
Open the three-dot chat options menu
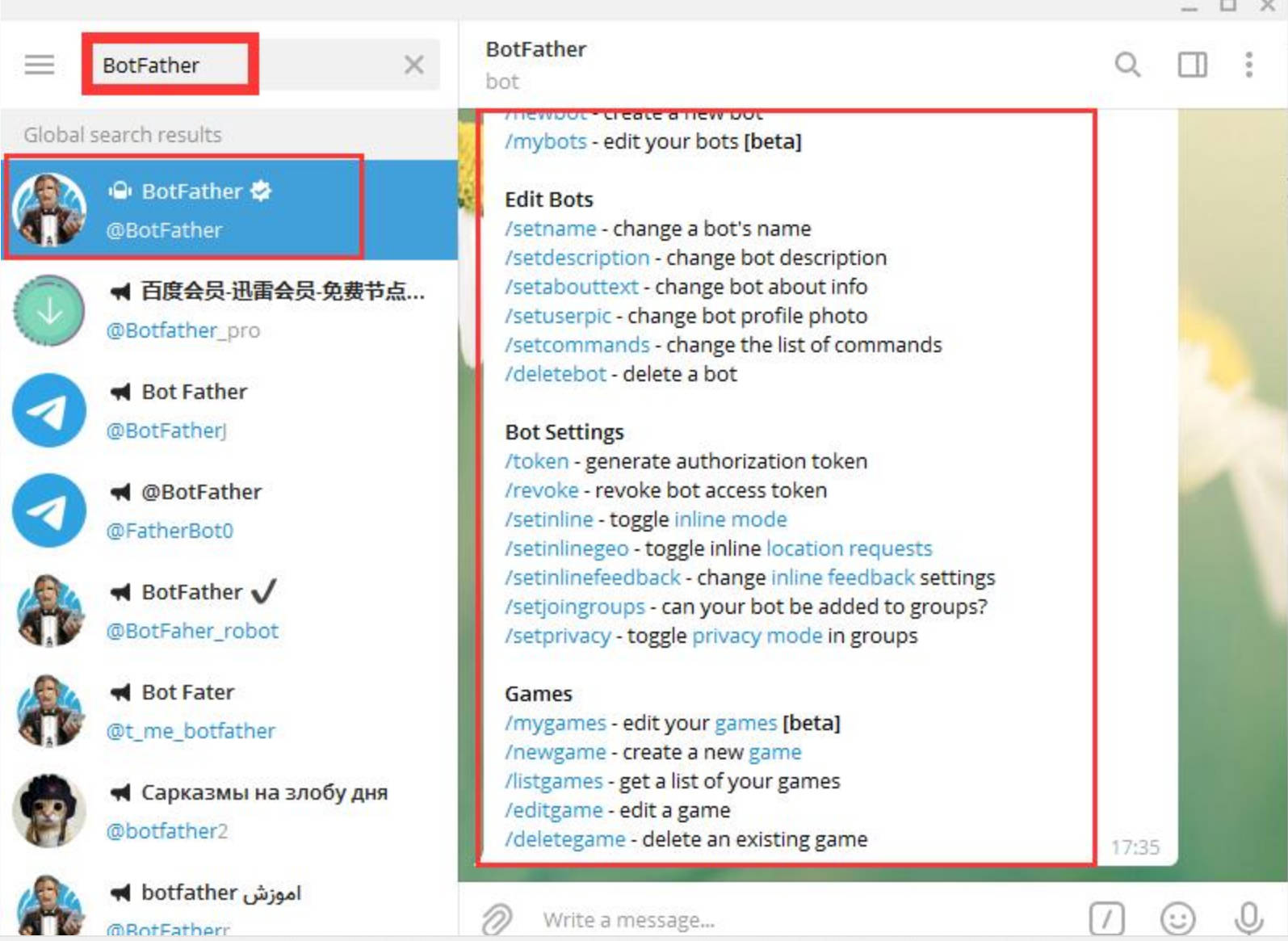(x=1248, y=65)
